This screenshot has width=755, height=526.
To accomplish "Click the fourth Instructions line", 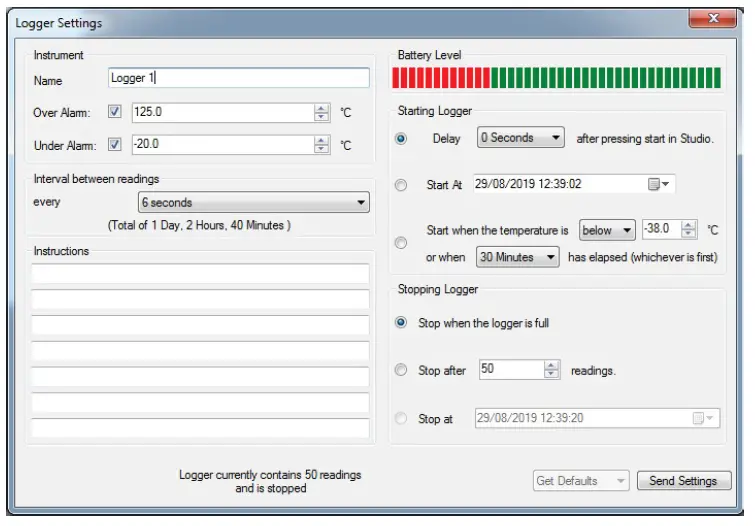I will (200, 351).
